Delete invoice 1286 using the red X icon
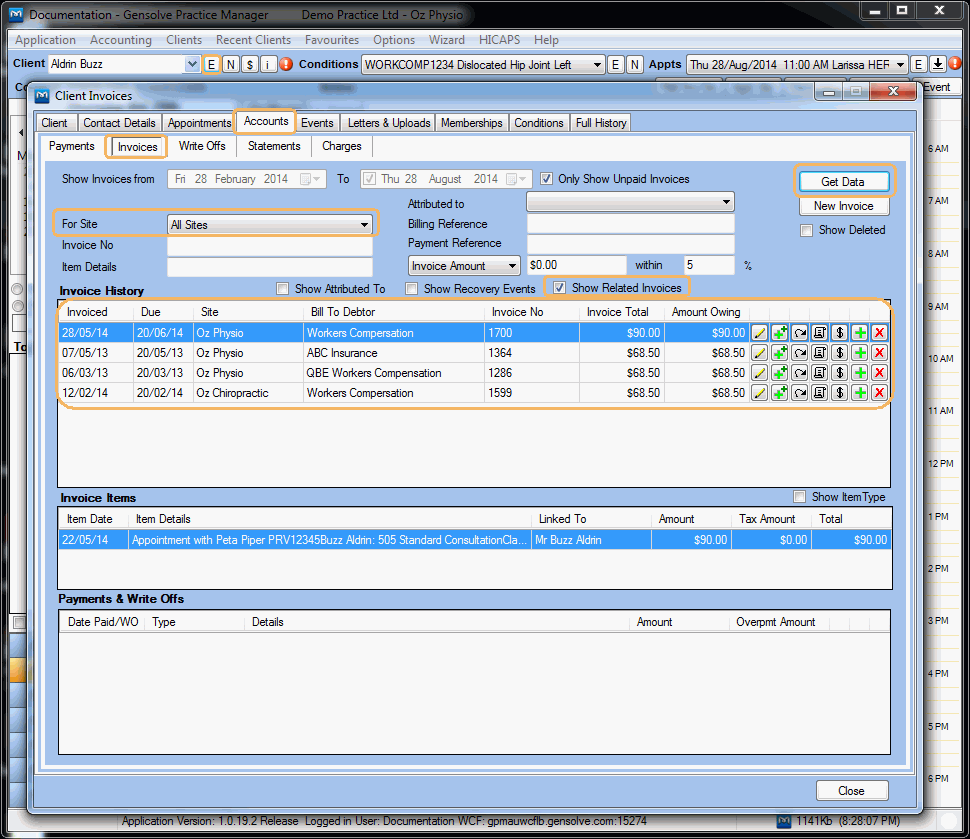The width and height of the screenshot is (970, 839). (x=879, y=372)
